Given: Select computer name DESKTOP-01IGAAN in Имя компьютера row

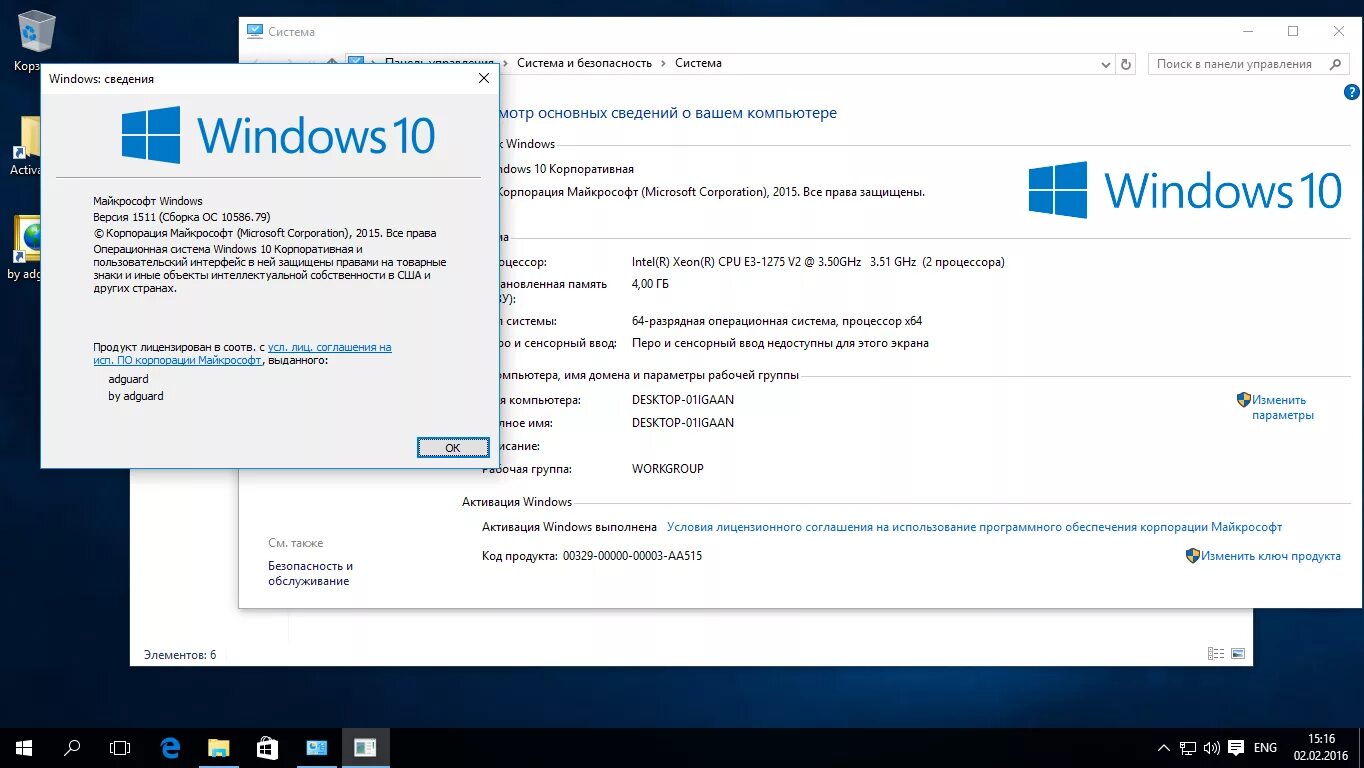Looking at the screenshot, I should pos(683,400).
